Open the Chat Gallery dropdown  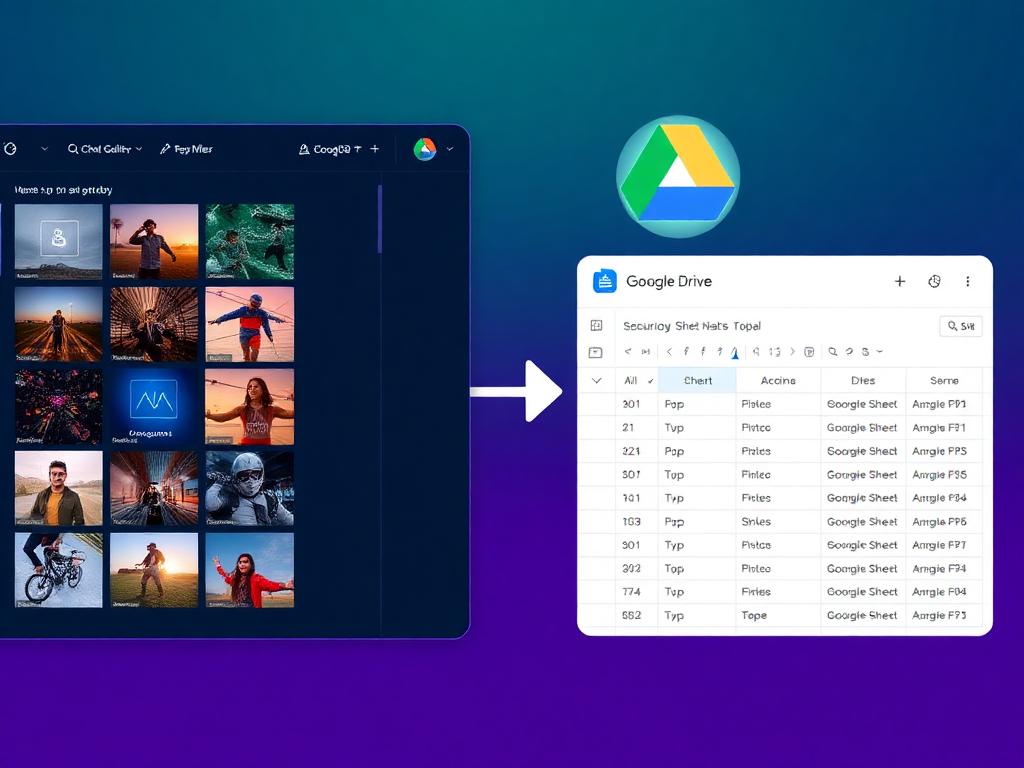[104, 149]
